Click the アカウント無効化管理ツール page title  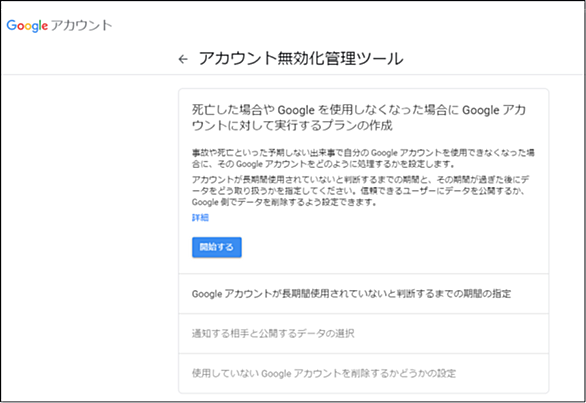tap(301, 59)
